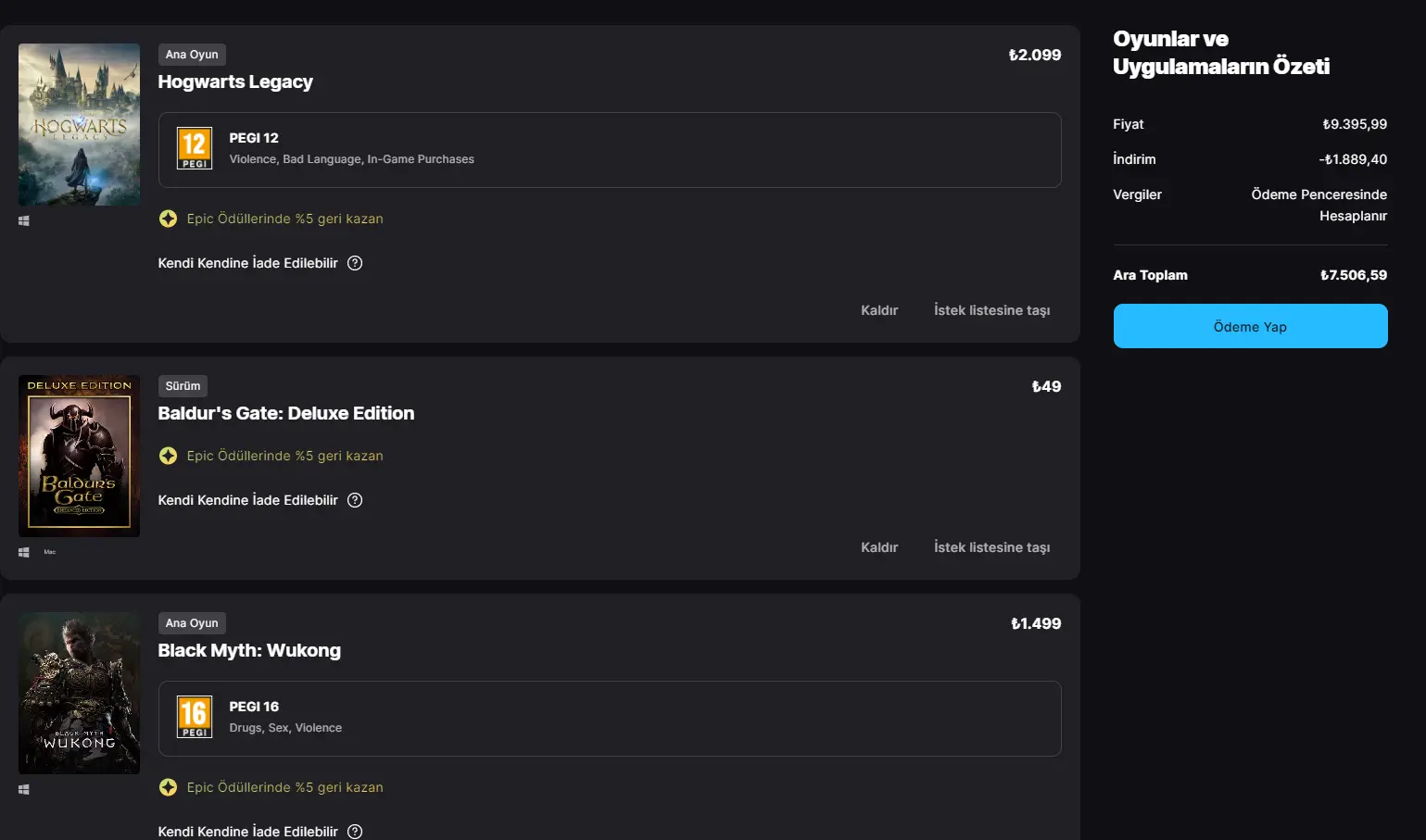Click Mac platform icon below Baldur's Gate cover
This screenshot has height=840, width=1426.
click(x=50, y=552)
